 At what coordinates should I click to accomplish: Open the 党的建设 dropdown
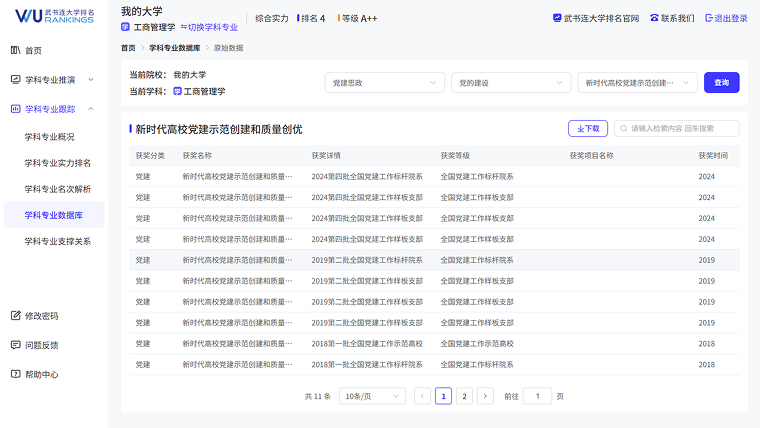click(x=511, y=82)
